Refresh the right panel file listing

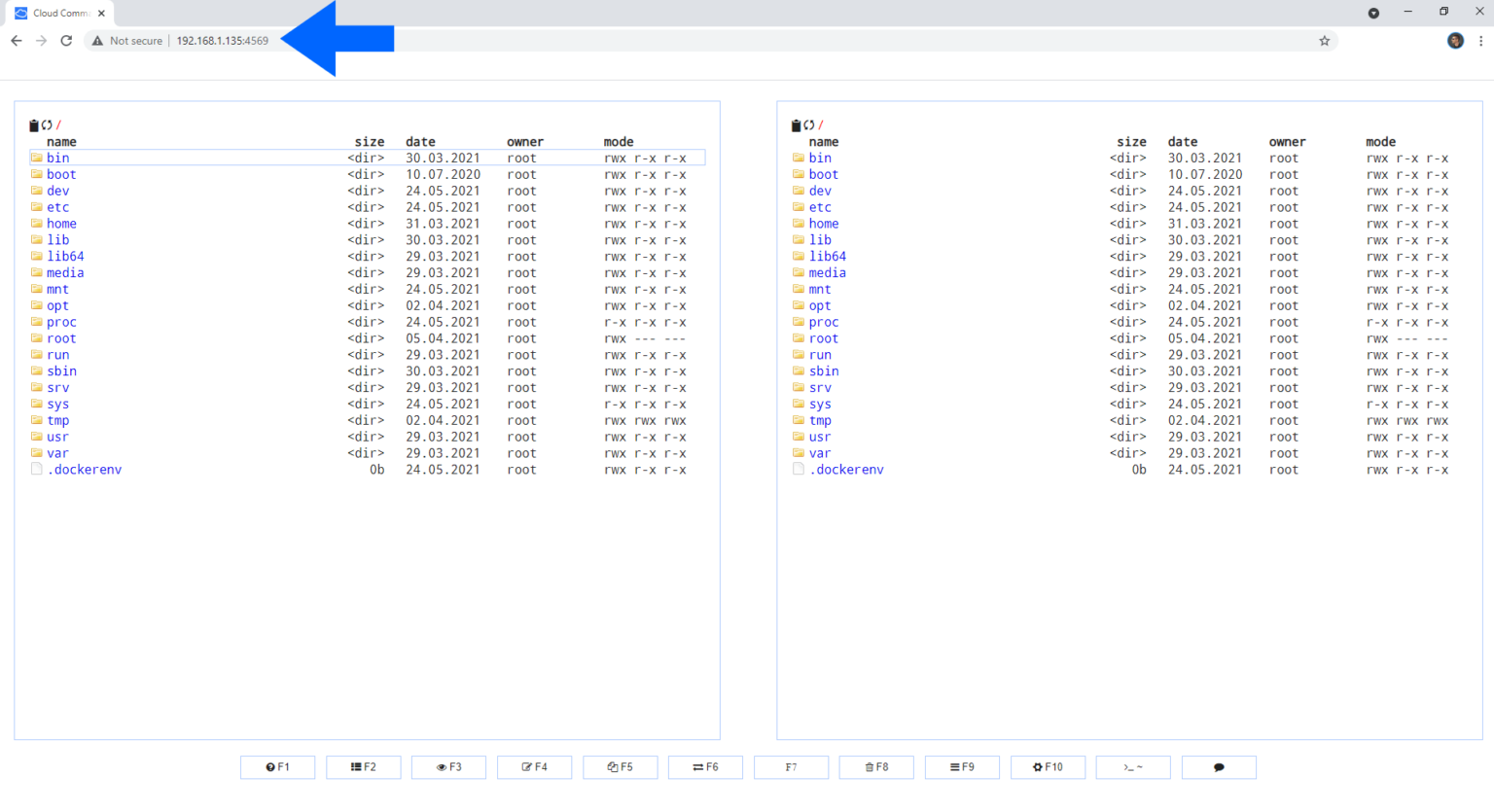(x=809, y=125)
